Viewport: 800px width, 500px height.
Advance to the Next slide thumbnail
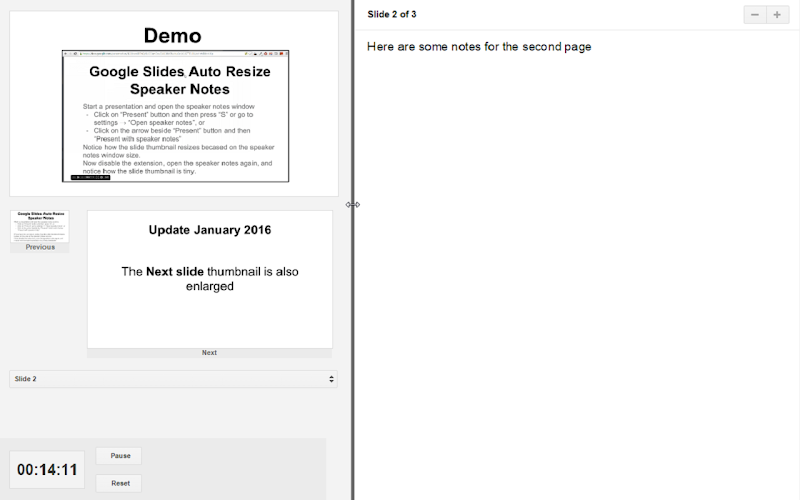tap(210, 279)
